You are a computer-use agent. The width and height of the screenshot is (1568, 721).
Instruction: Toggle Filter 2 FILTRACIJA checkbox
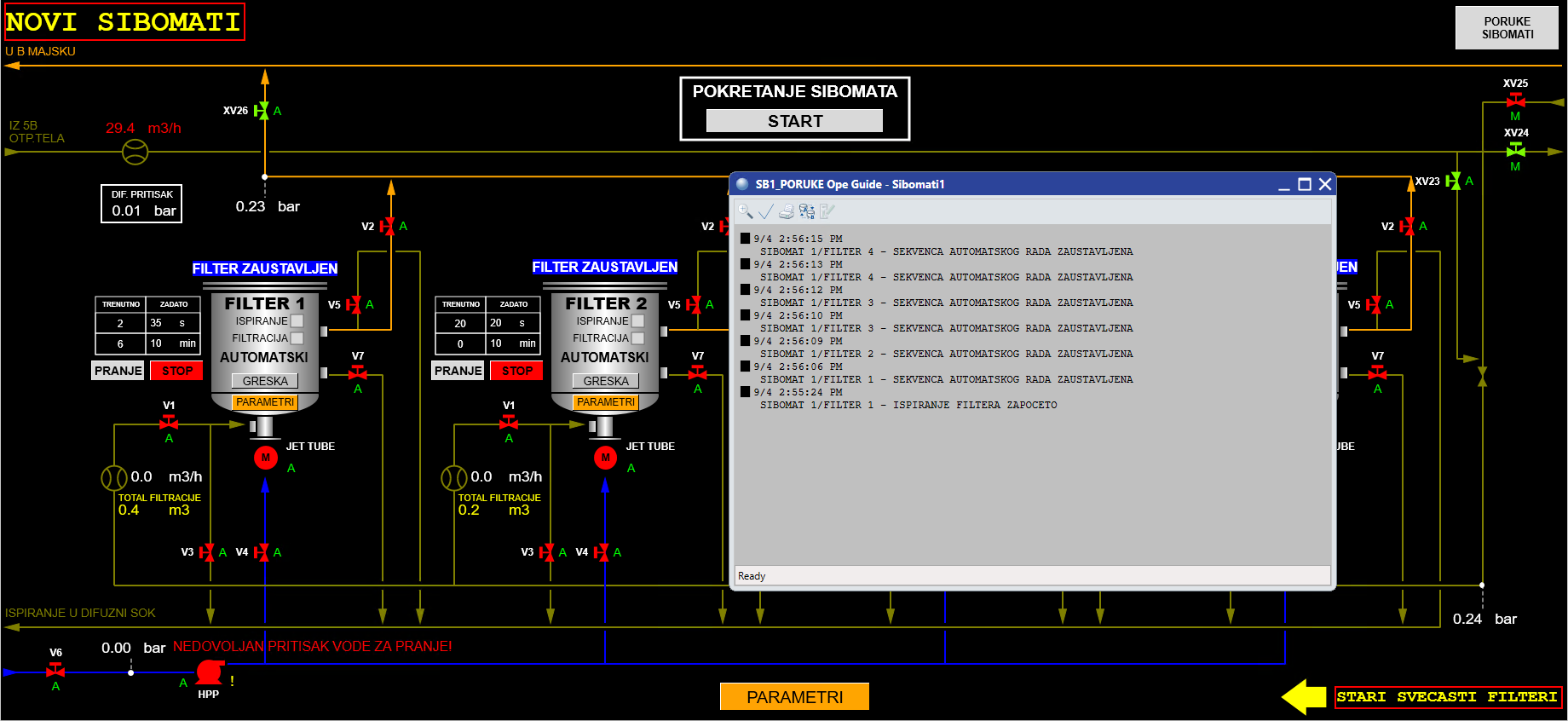coord(637,338)
